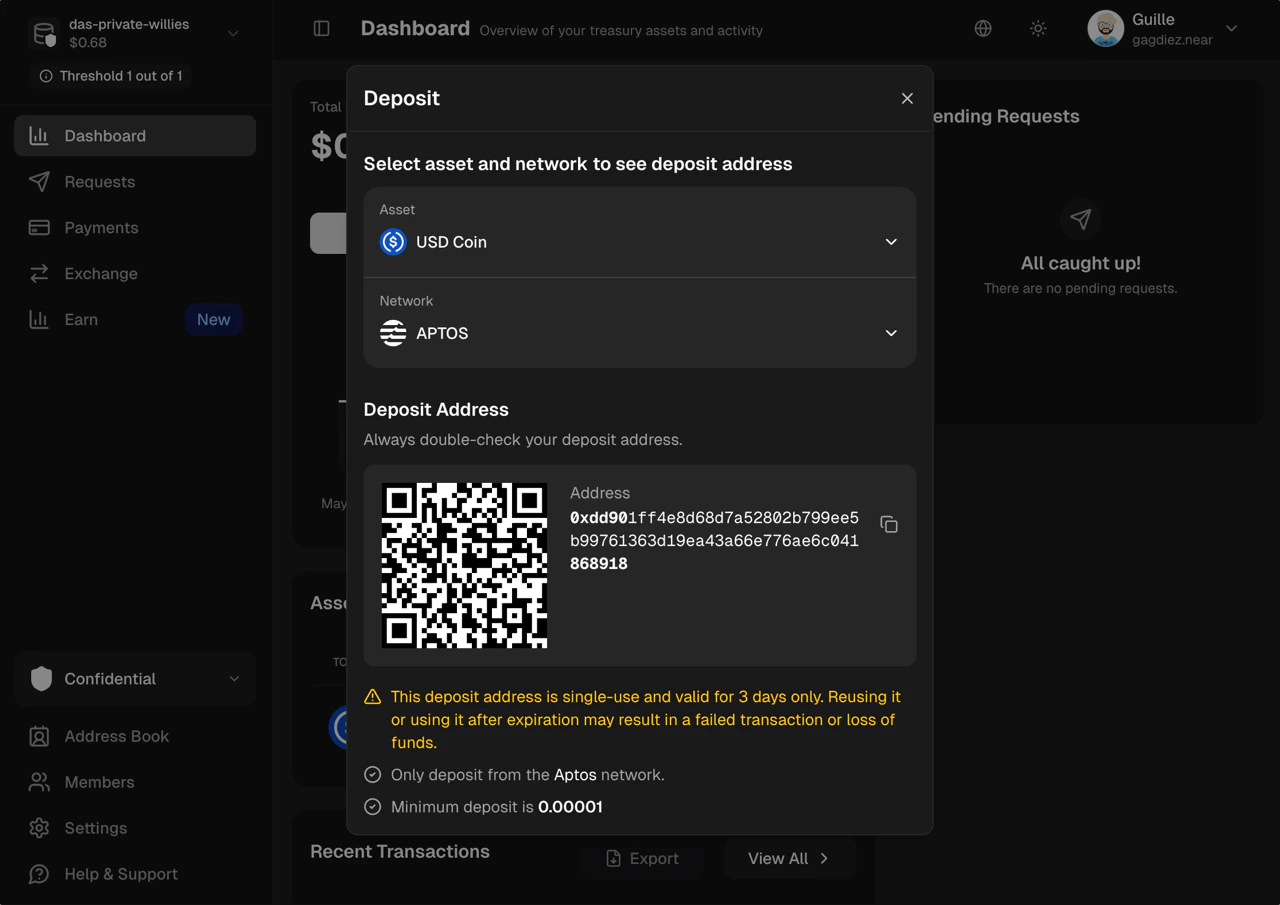
Task: Click the New badge next to Earn
Action: 213,320
